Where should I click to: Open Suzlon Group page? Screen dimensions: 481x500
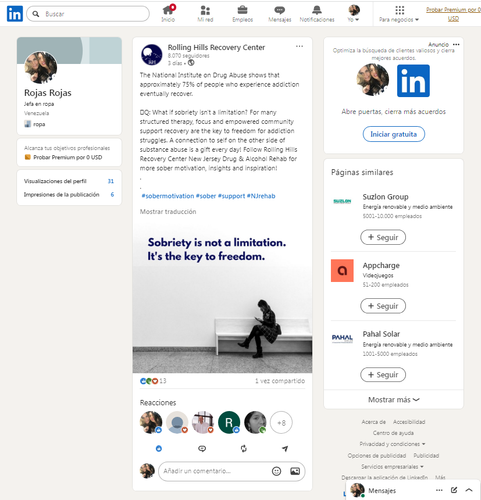coord(385,197)
